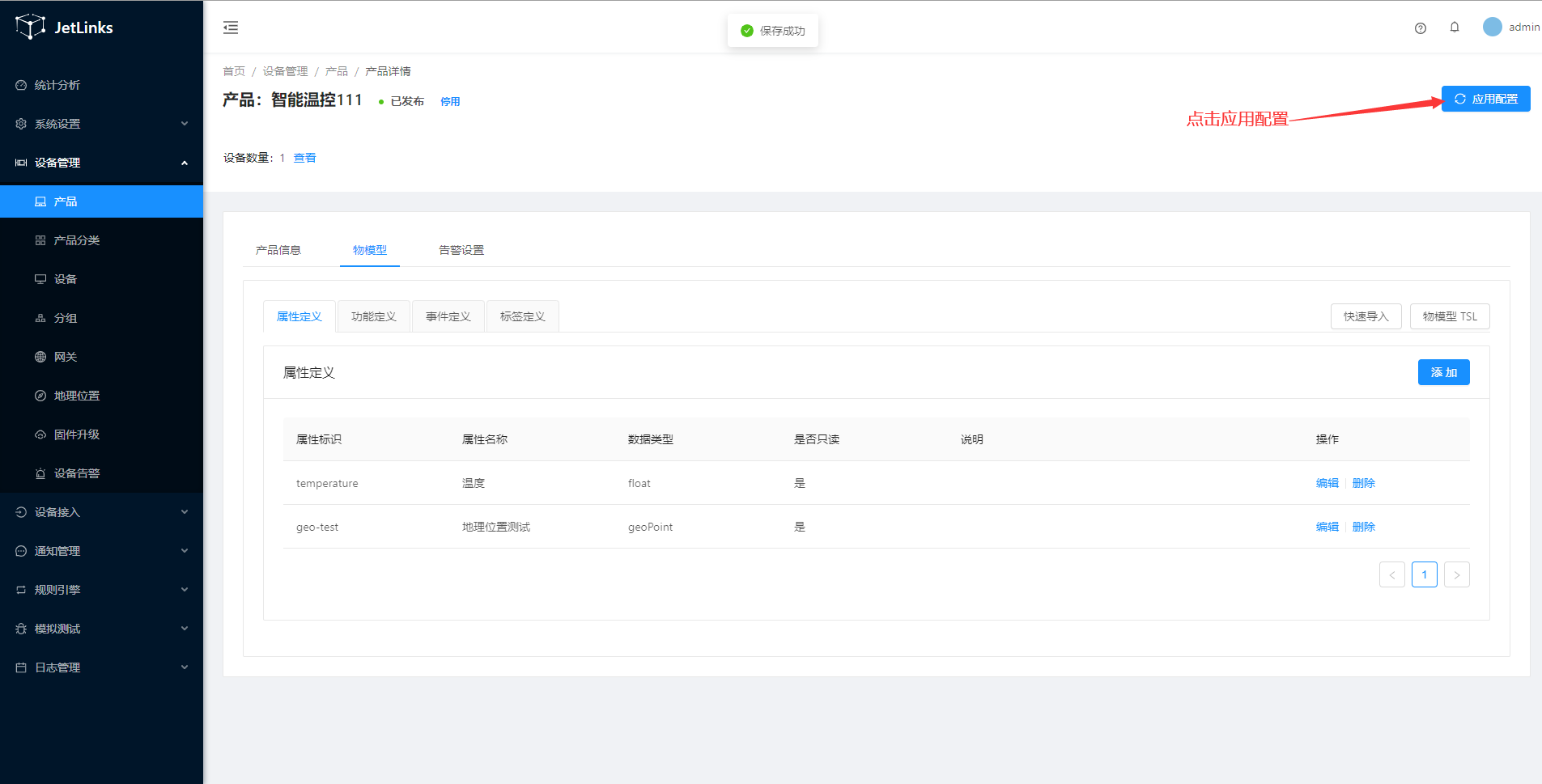Click the 应用配置 button
The width and height of the screenshot is (1542, 784).
pos(1485,99)
